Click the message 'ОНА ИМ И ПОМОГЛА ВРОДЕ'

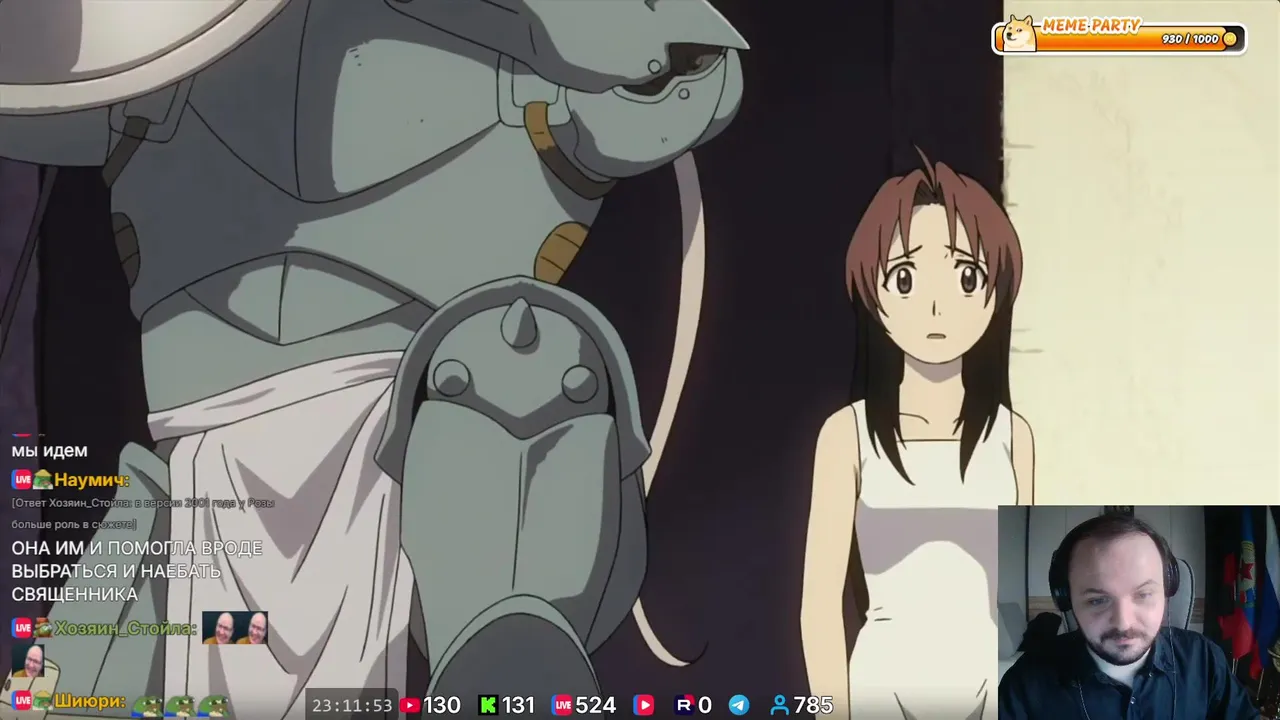pos(137,548)
